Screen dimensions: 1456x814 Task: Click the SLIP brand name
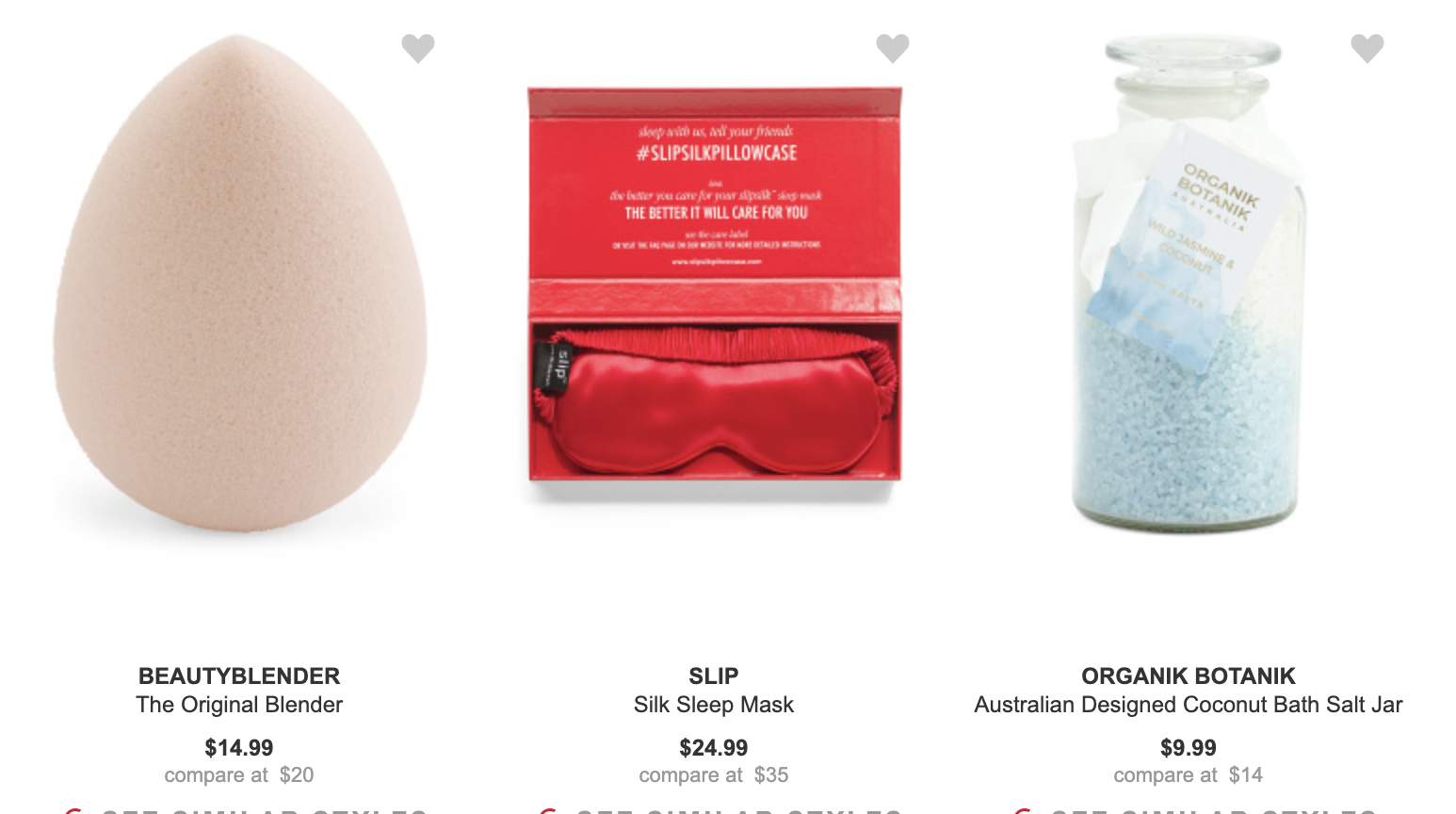coord(714,676)
